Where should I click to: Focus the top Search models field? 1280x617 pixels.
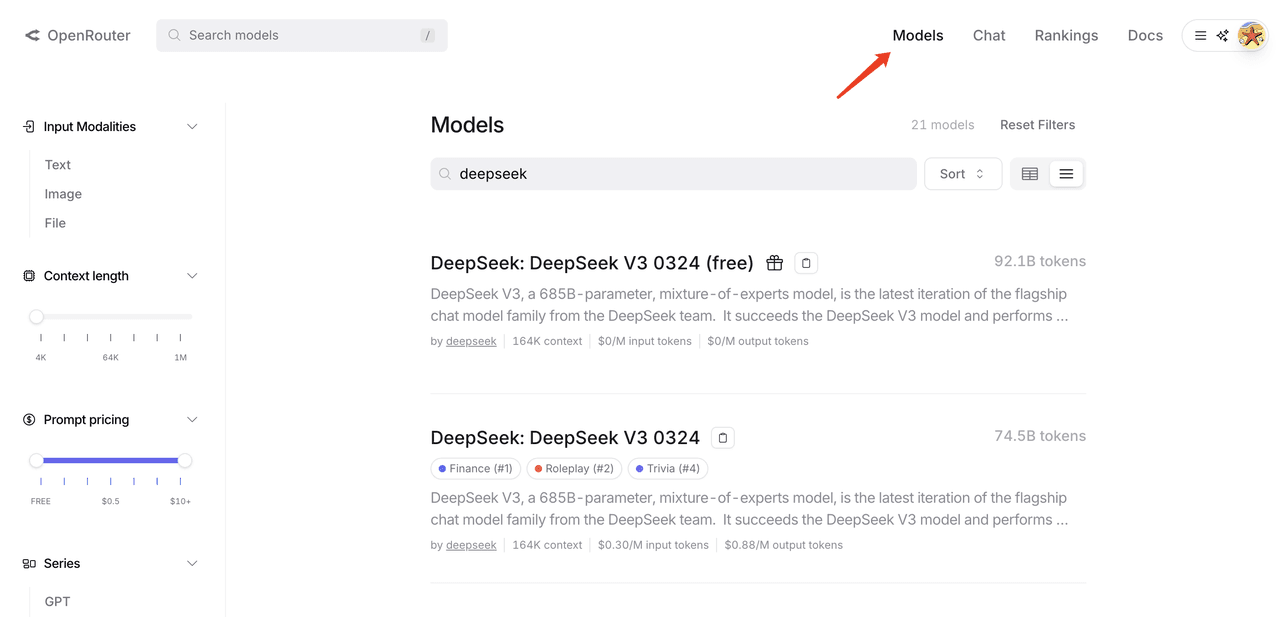(302, 35)
